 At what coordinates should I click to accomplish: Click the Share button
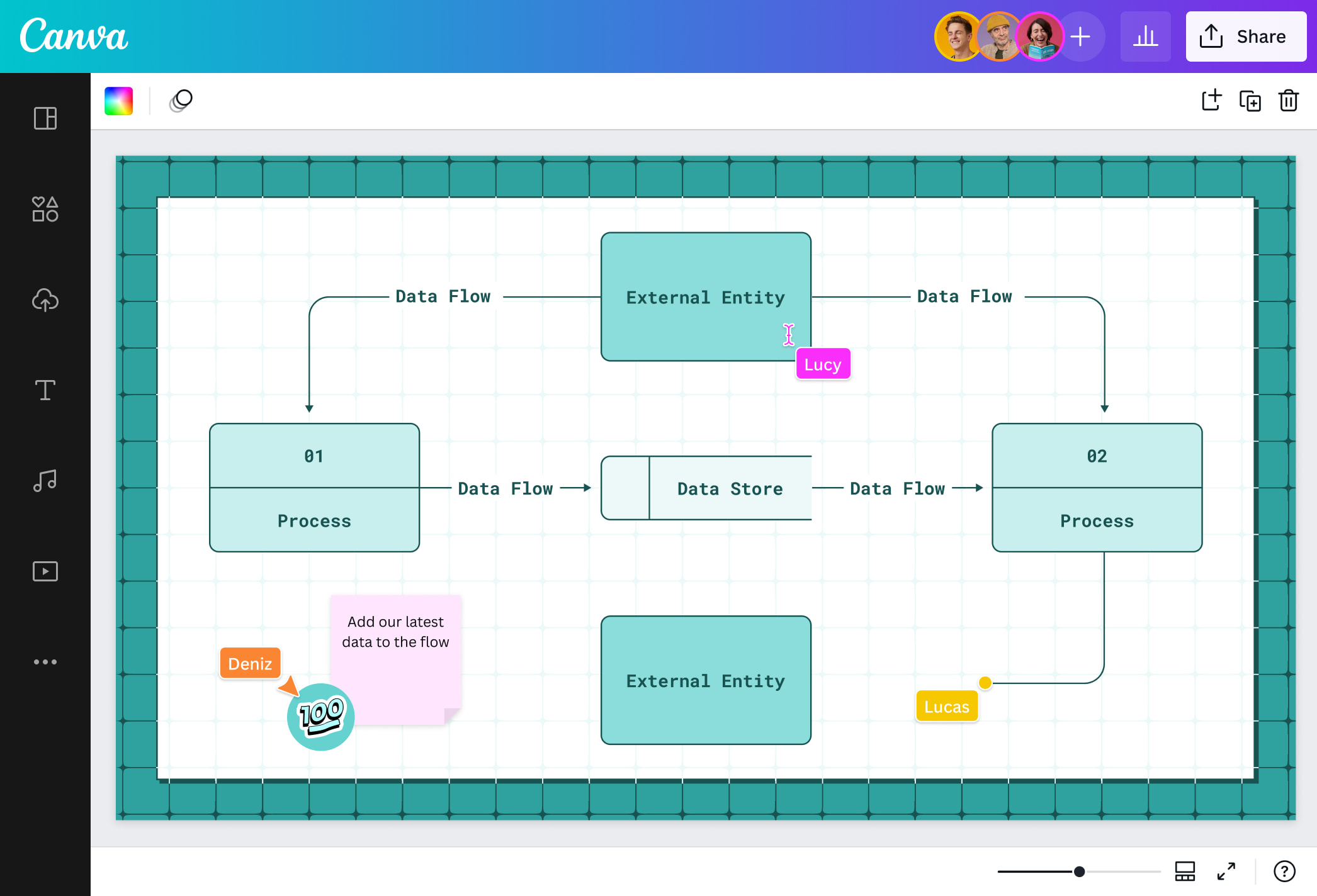coord(1245,36)
